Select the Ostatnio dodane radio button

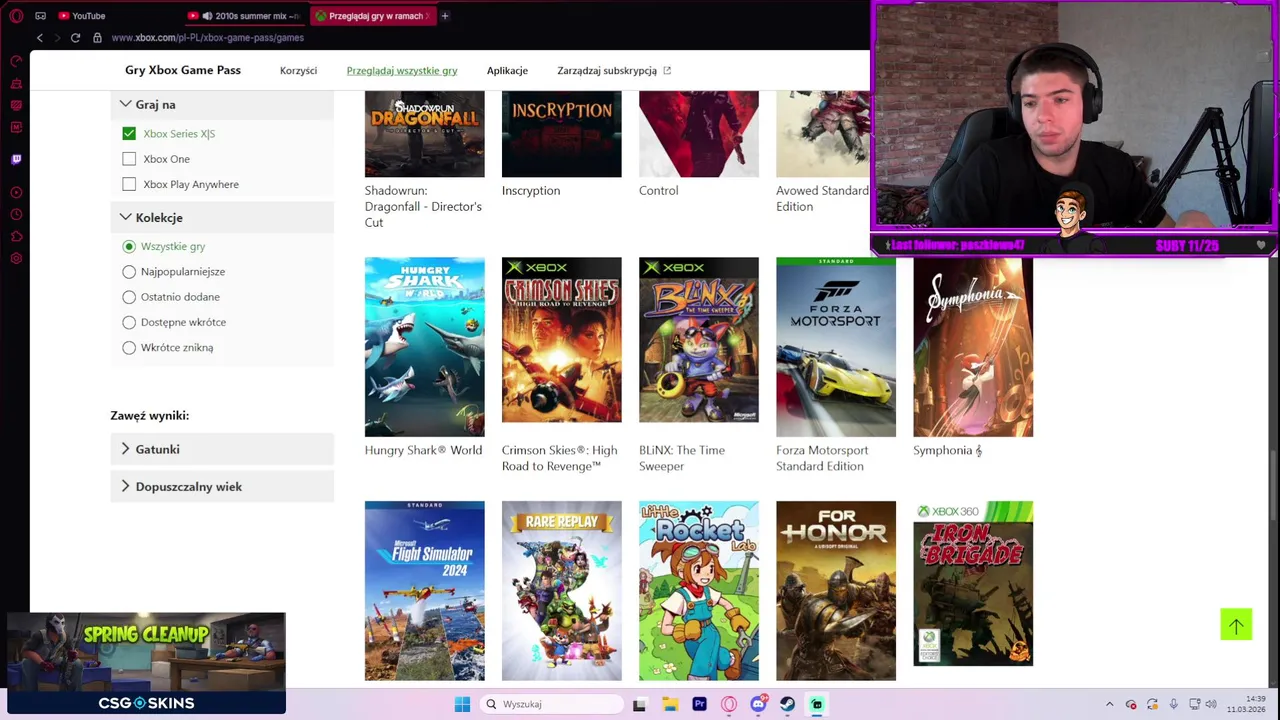[129, 297]
